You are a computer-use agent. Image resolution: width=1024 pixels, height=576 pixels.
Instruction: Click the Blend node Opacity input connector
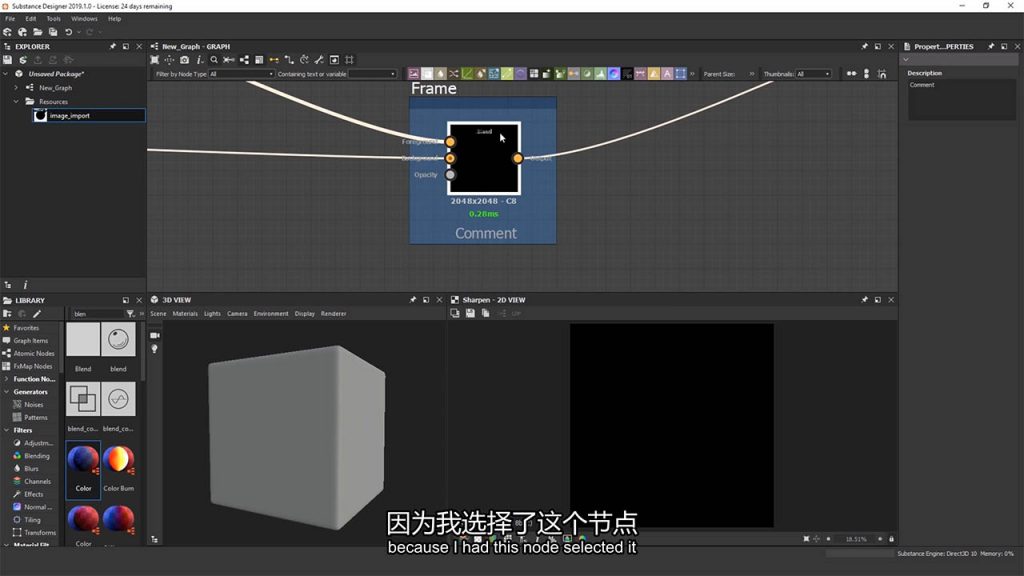coord(450,175)
